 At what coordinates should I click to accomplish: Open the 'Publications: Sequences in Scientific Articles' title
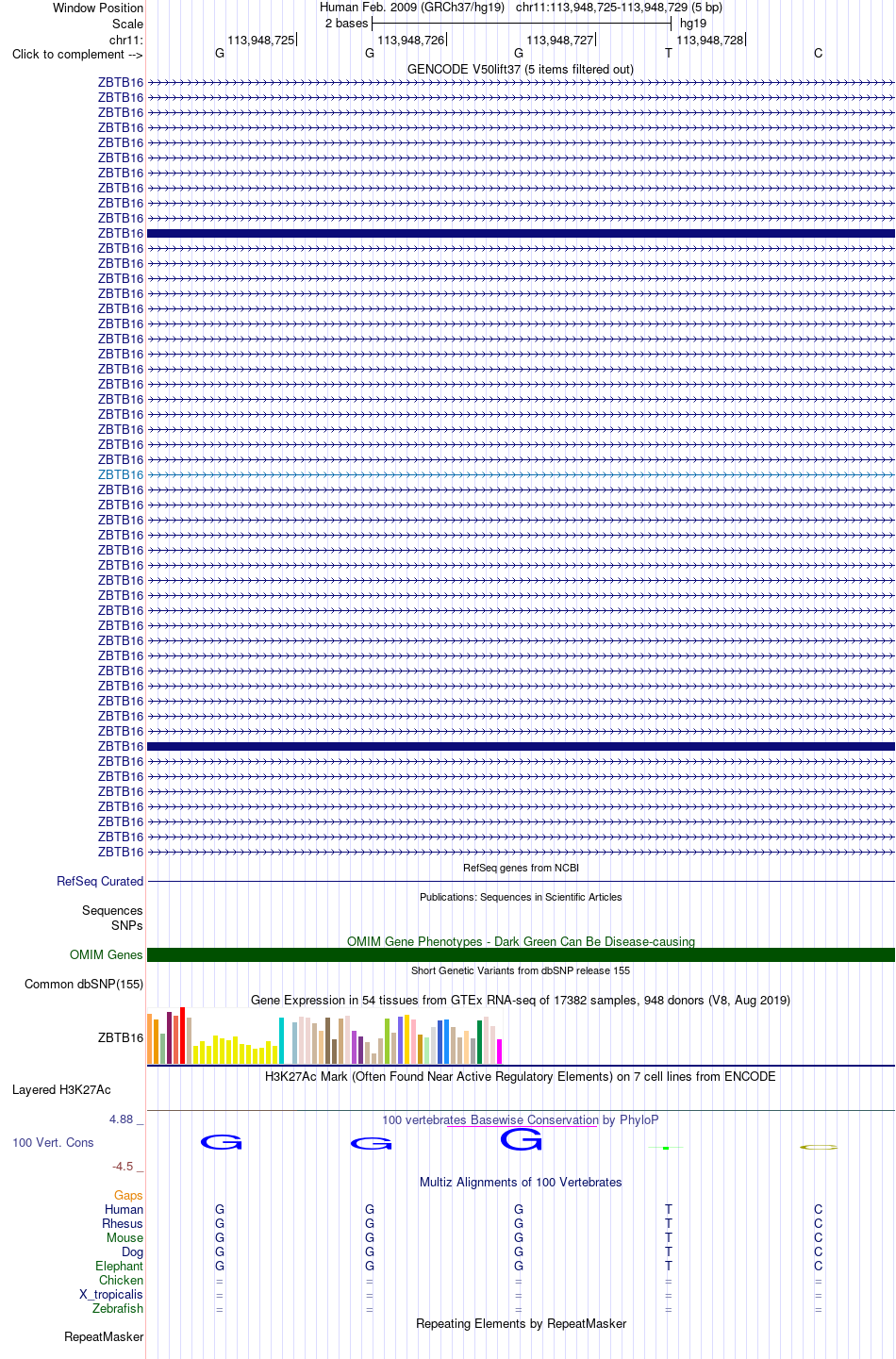[521, 897]
